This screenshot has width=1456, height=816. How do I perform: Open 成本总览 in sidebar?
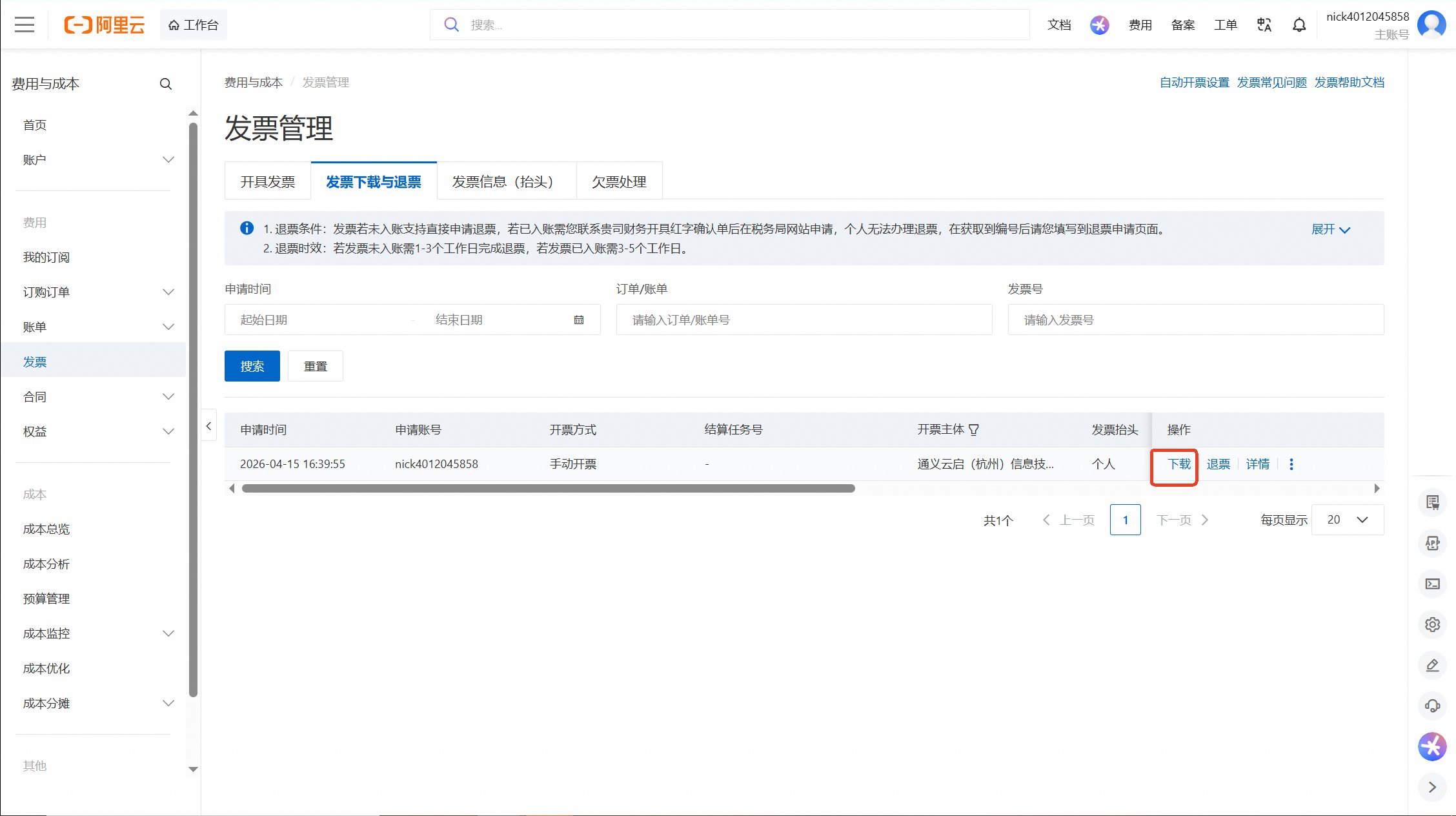pyautogui.click(x=46, y=529)
